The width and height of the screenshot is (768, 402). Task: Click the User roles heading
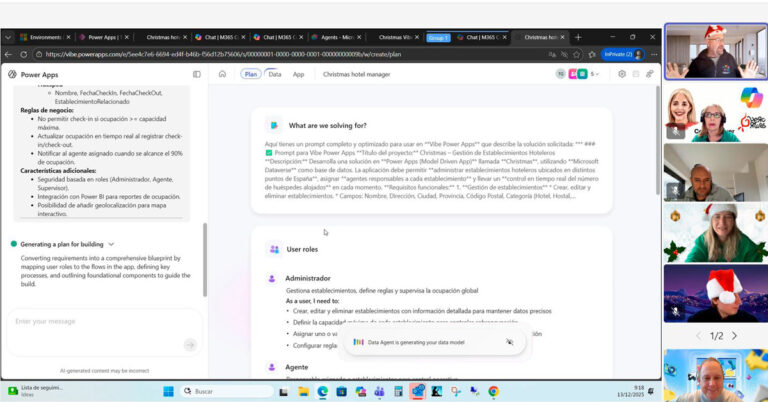pyautogui.click(x=302, y=249)
